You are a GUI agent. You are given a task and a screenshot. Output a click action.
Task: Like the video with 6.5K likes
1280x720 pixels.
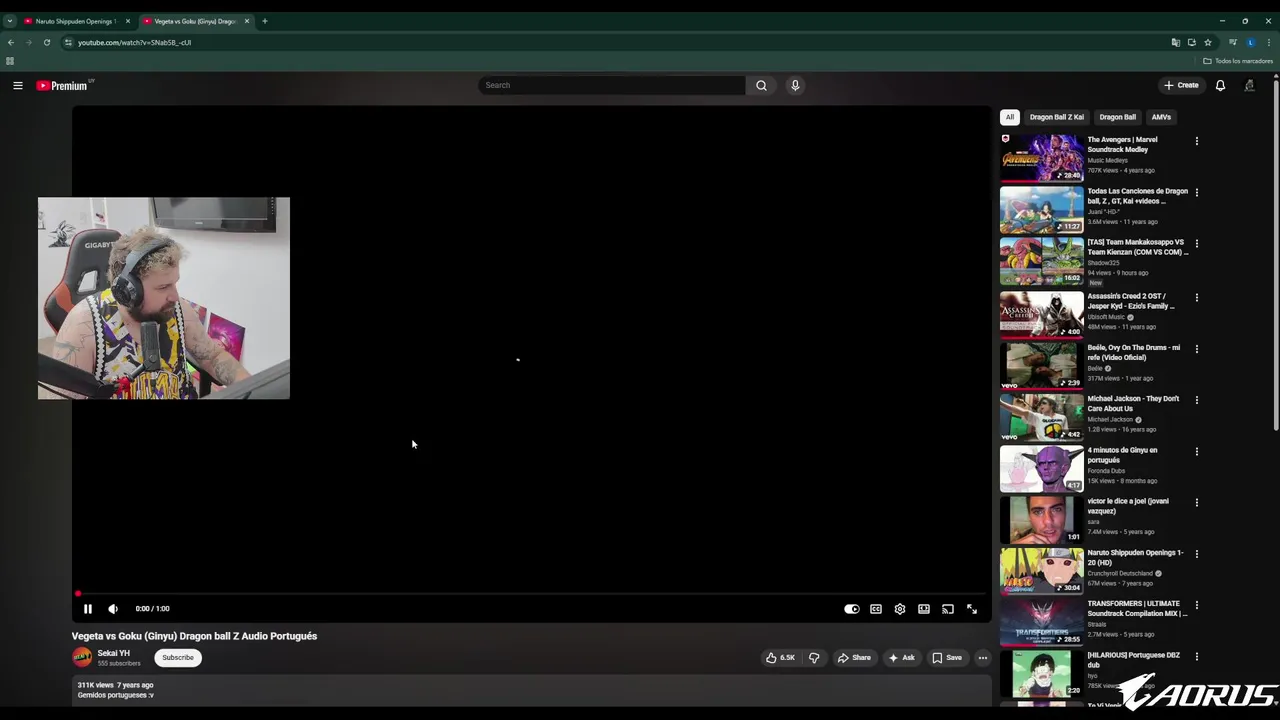[x=780, y=658]
